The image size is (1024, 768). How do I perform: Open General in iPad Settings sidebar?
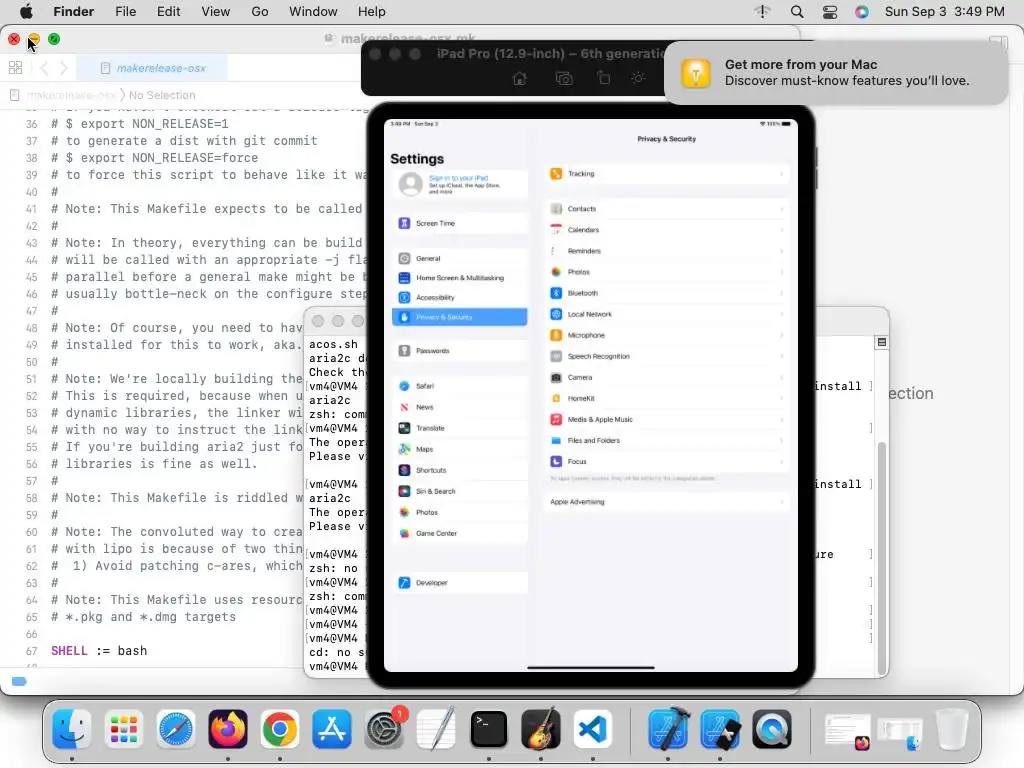pyautogui.click(x=460, y=259)
